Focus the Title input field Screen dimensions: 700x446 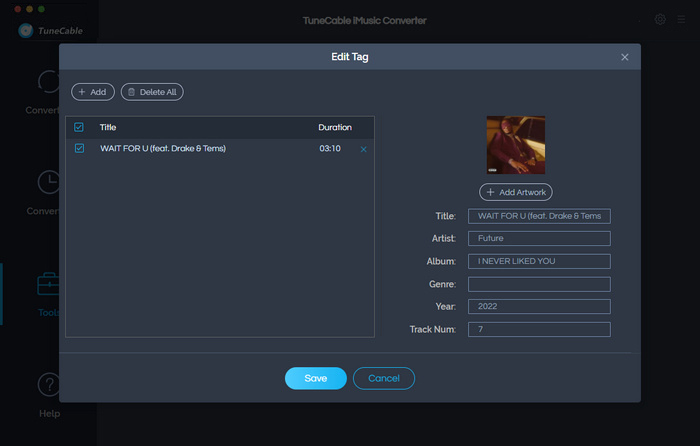click(539, 216)
